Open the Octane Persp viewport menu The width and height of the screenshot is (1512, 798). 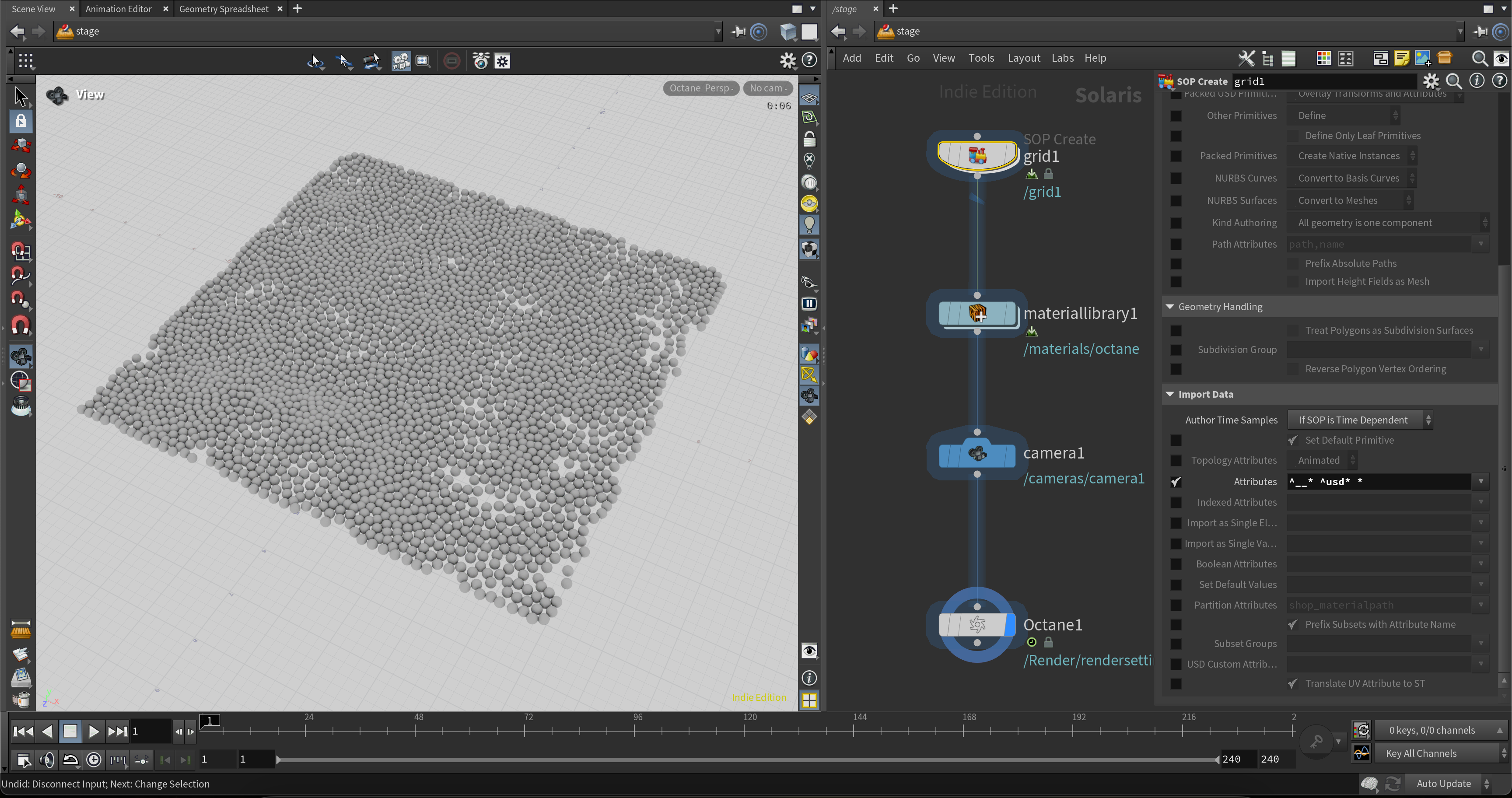[x=701, y=88]
